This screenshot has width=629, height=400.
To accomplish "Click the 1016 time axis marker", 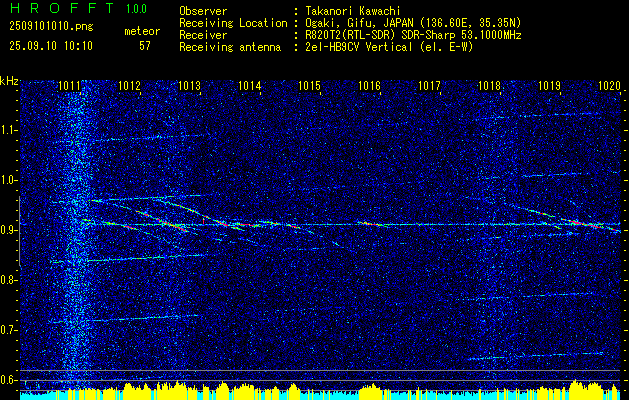I will pos(369,86).
